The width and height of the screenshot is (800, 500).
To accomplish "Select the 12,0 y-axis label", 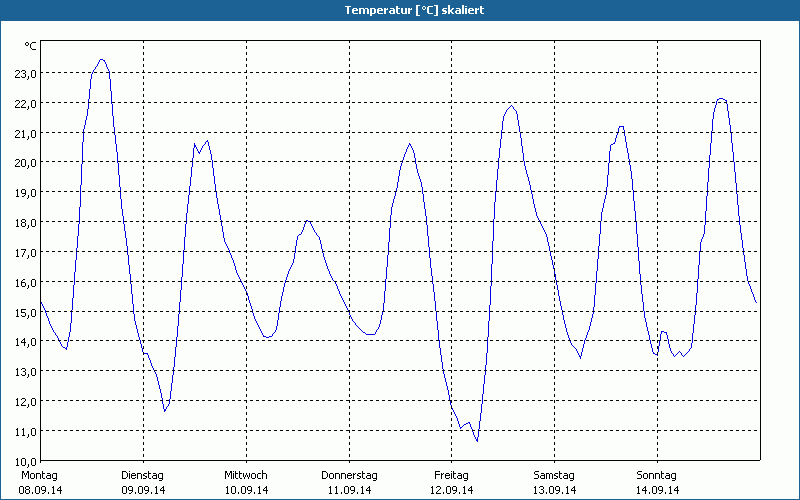I will click(25, 402).
